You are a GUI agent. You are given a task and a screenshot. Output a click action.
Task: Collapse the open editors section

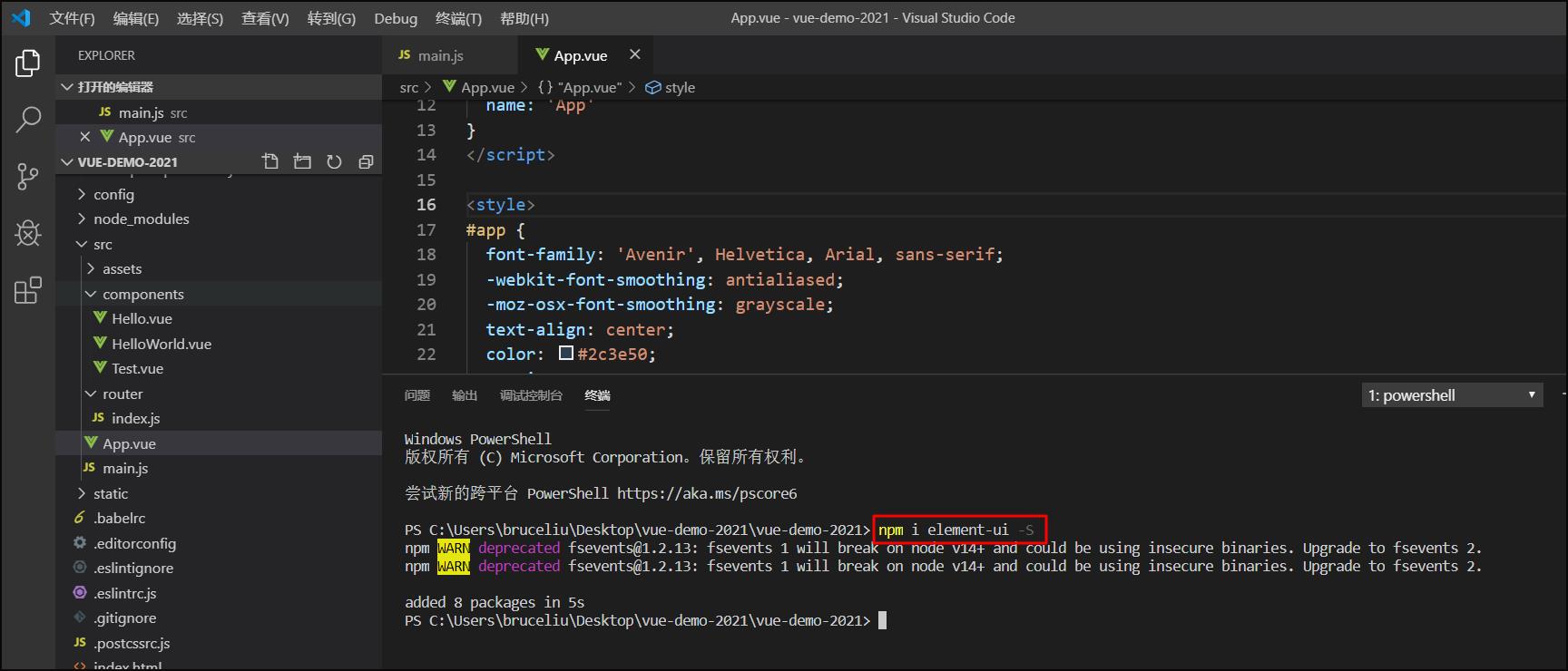(x=67, y=87)
